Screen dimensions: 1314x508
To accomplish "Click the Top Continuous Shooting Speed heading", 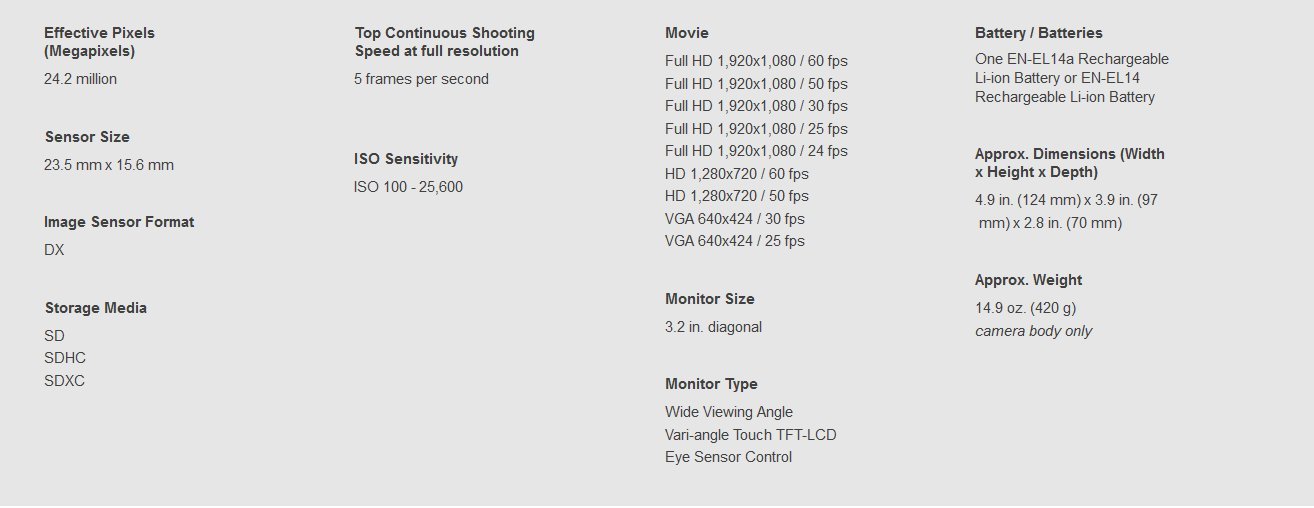I will click(444, 41).
